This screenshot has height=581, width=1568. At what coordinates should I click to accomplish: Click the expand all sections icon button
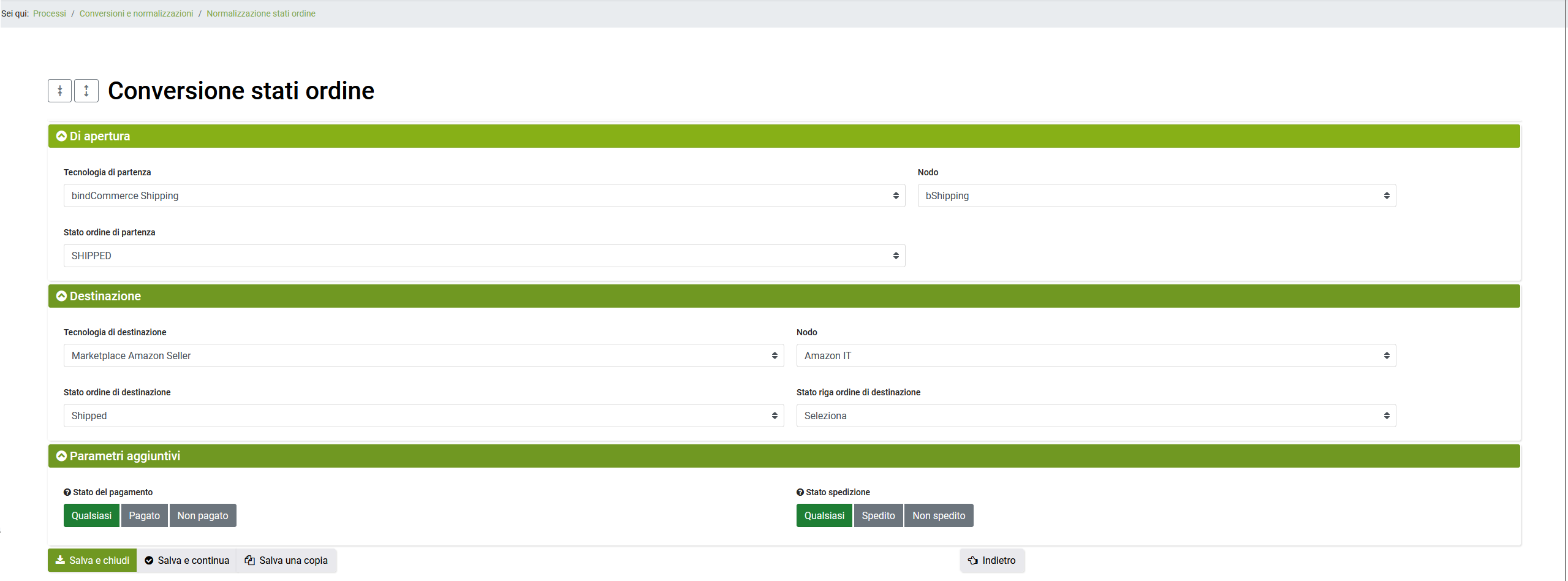[86, 91]
